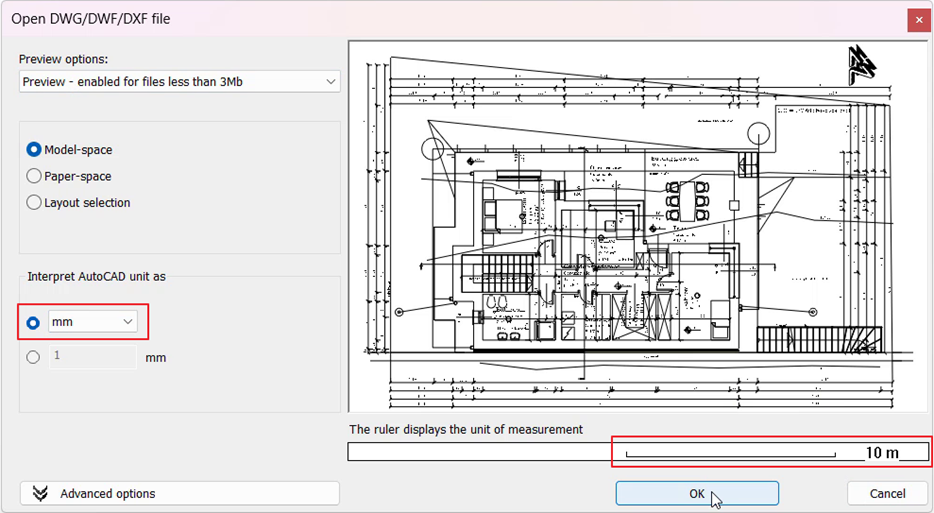The image size is (934, 513).
Task: Close the Open DWG/DWF/DXF file dialog
Action: coord(916,19)
